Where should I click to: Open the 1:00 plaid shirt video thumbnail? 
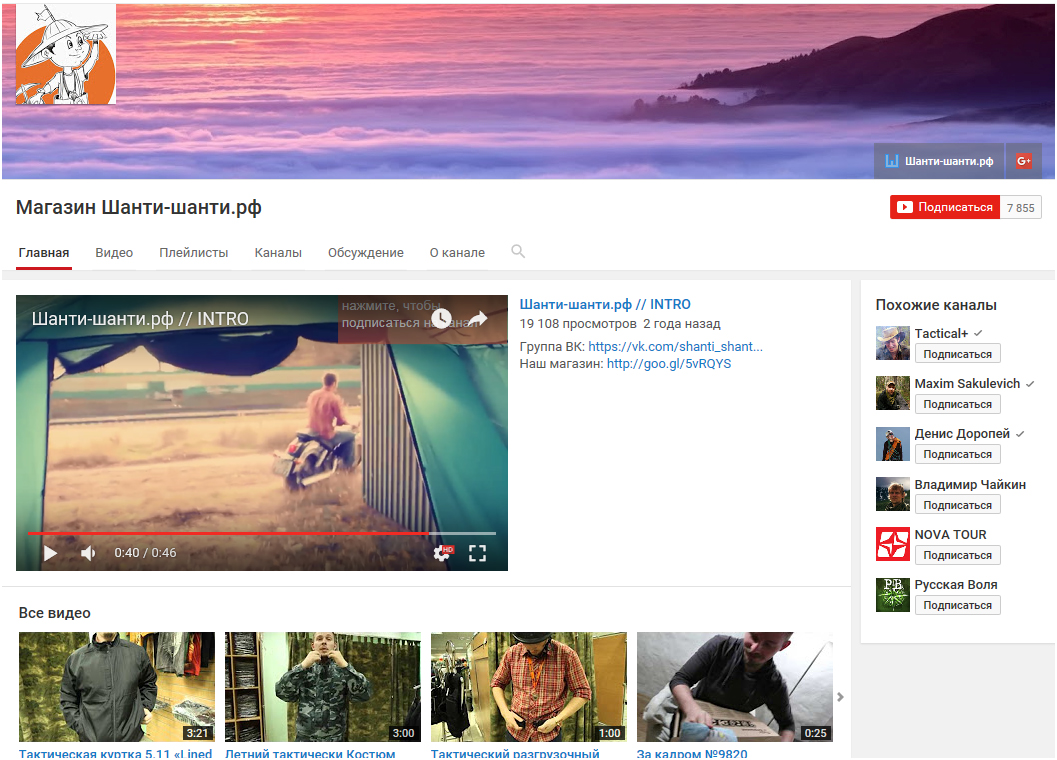529,687
